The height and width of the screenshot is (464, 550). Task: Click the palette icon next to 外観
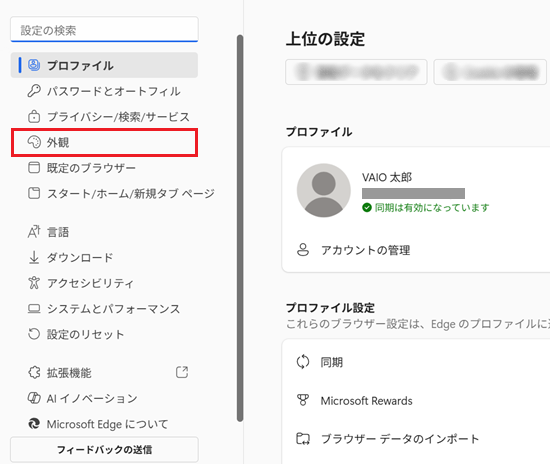click(34, 142)
